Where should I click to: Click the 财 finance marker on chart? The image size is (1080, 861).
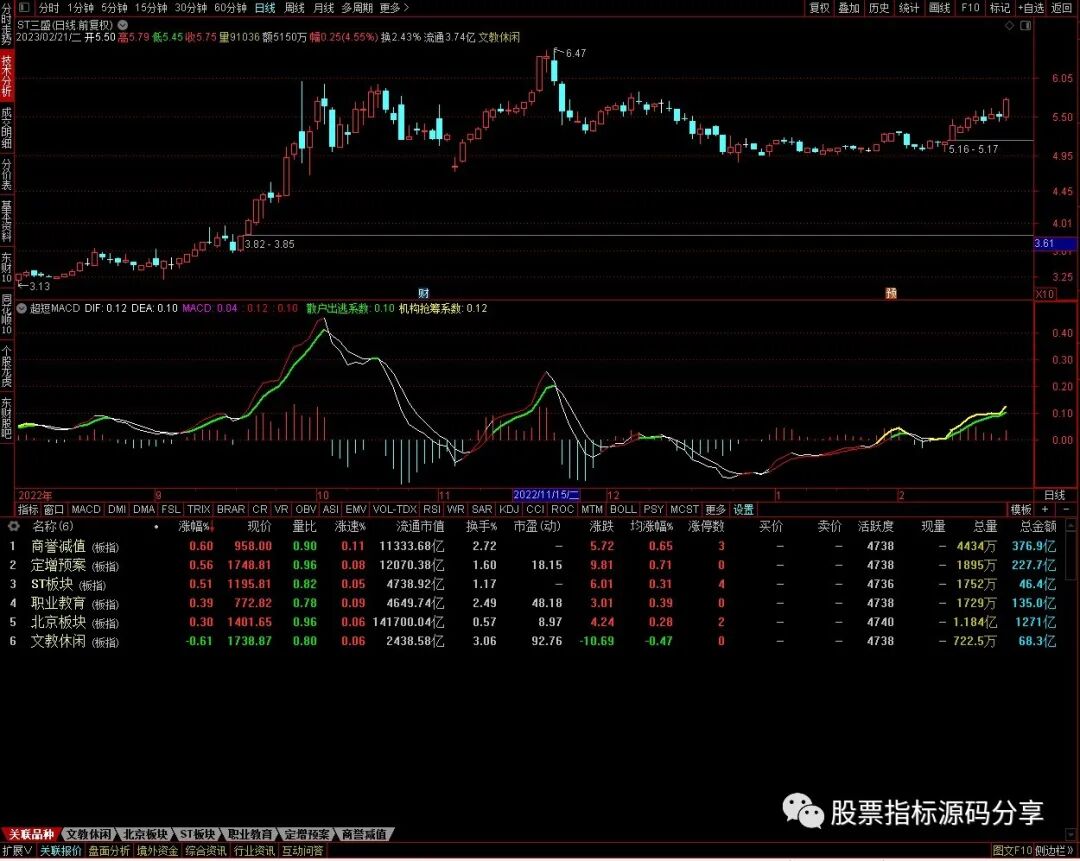coord(424,293)
